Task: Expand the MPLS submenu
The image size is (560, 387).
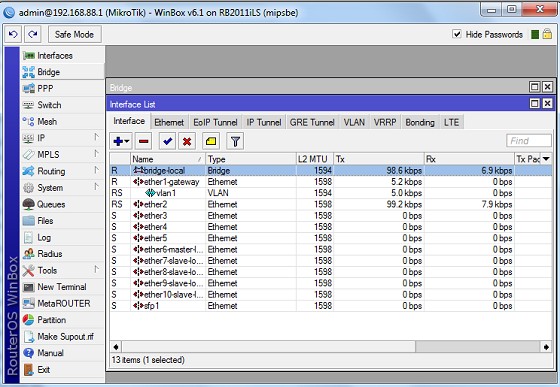Action: 62,155
